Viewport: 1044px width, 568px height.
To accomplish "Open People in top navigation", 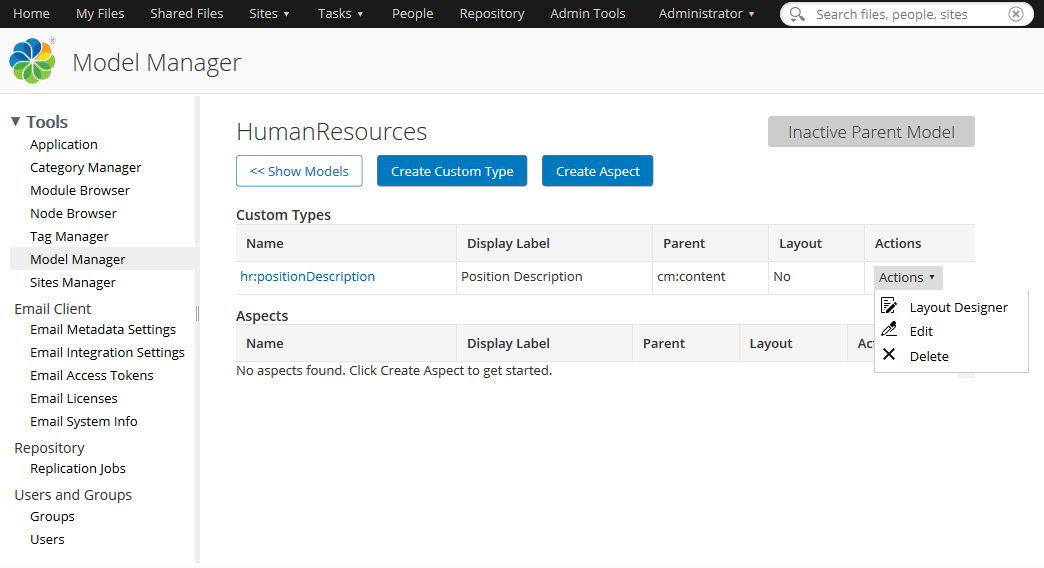I will click(x=412, y=13).
